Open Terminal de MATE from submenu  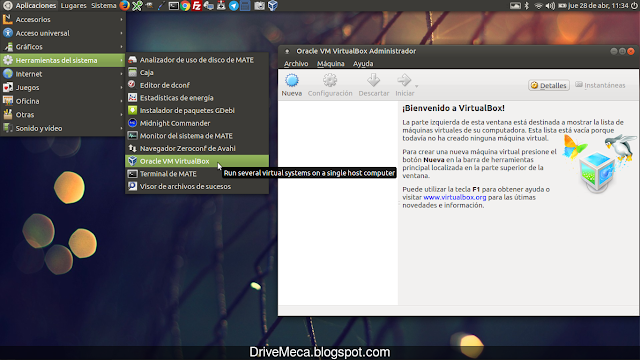point(197,173)
